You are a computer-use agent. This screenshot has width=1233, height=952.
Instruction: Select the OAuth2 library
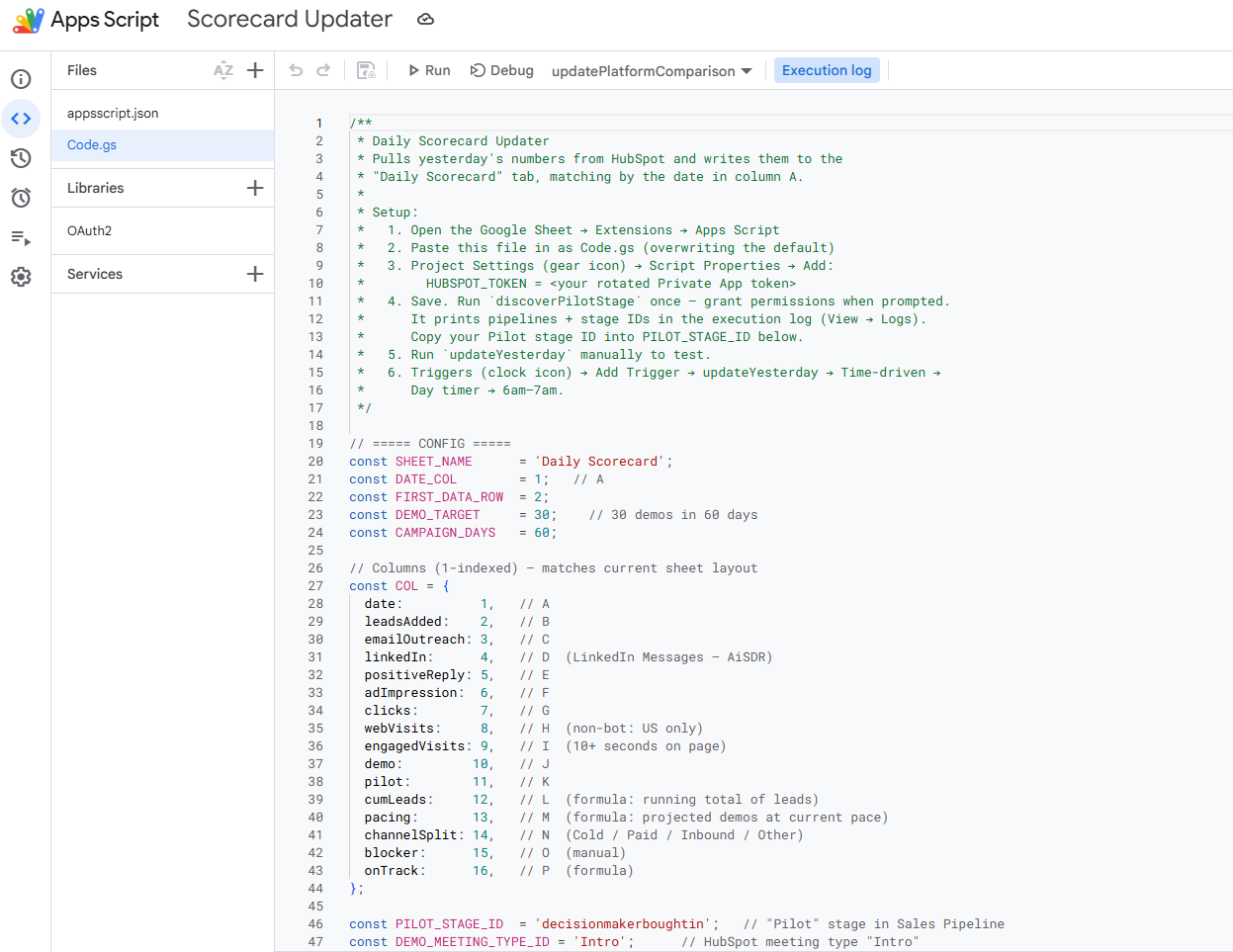[163, 231]
